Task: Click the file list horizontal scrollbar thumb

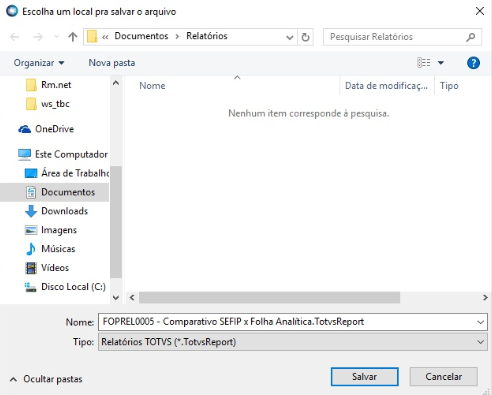Action: click(269, 297)
